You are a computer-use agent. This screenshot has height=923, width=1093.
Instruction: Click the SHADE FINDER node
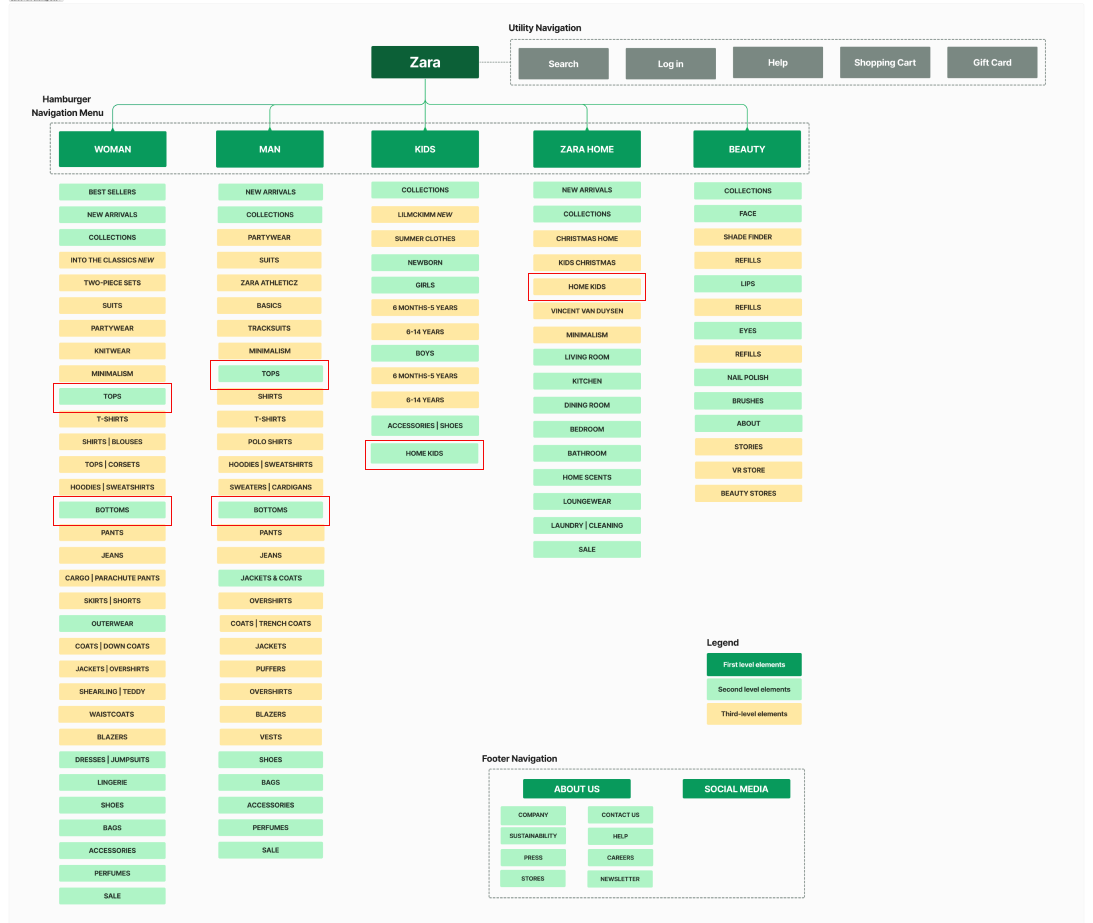tap(747, 237)
